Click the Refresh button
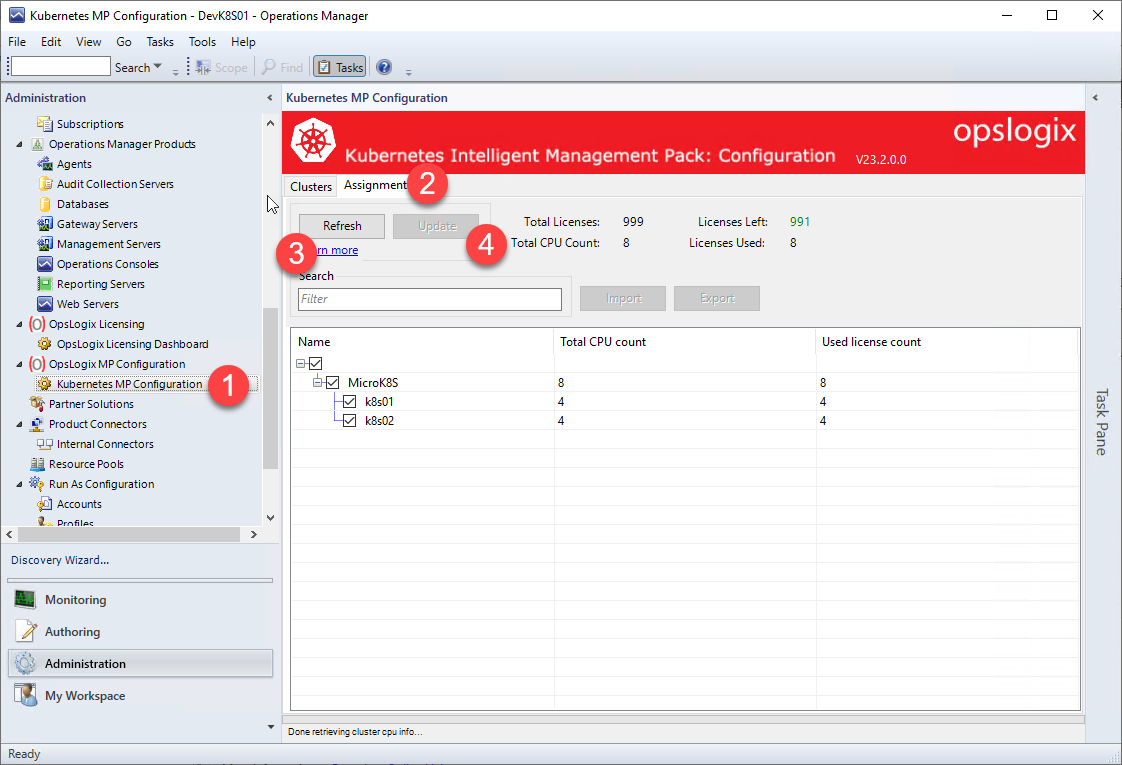This screenshot has height=765, width=1122. 342,226
